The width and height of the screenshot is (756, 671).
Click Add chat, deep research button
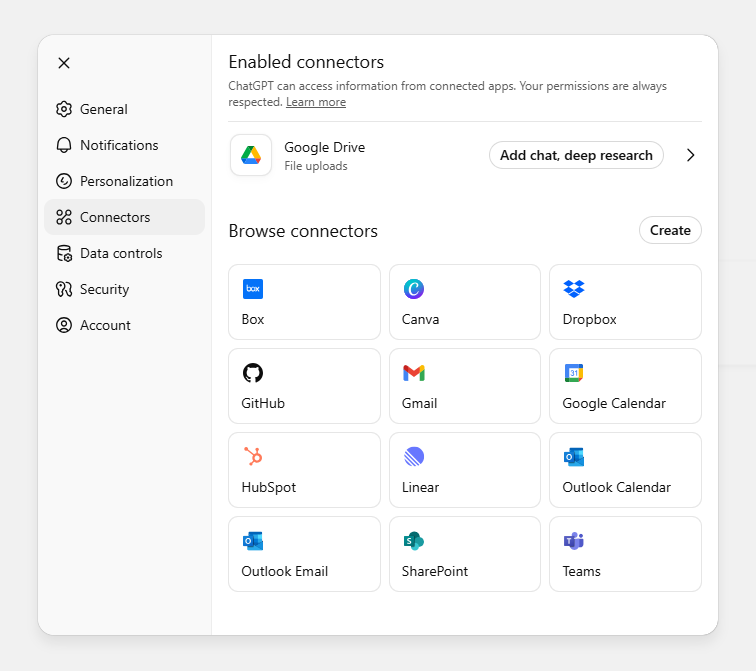[576, 155]
